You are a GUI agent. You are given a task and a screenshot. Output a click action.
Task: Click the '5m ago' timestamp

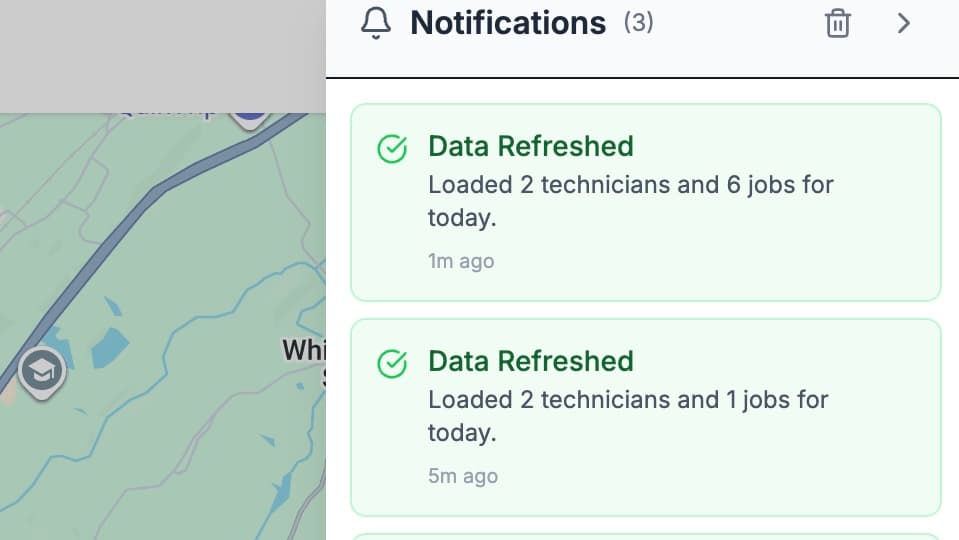coord(462,476)
